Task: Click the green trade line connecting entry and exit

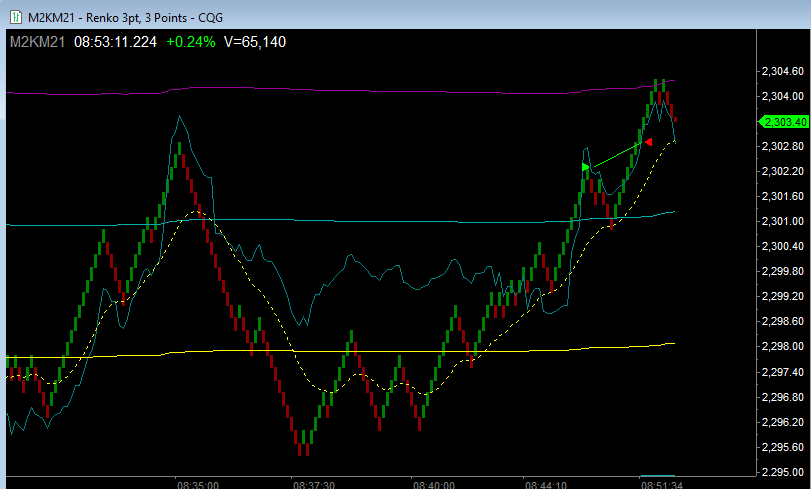Action: coord(618,154)
